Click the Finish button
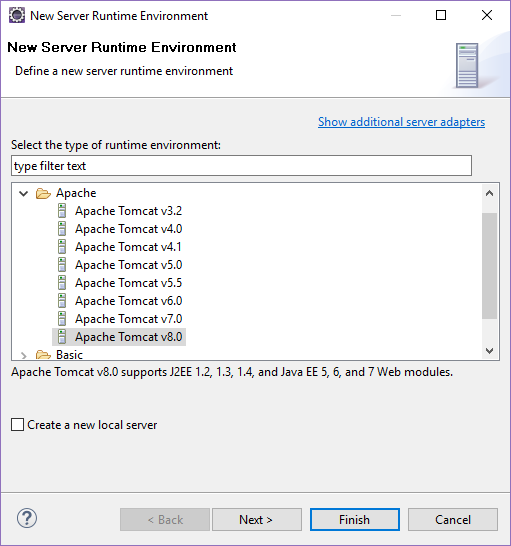Screen dimensions: 511x546 coord(355,520)
